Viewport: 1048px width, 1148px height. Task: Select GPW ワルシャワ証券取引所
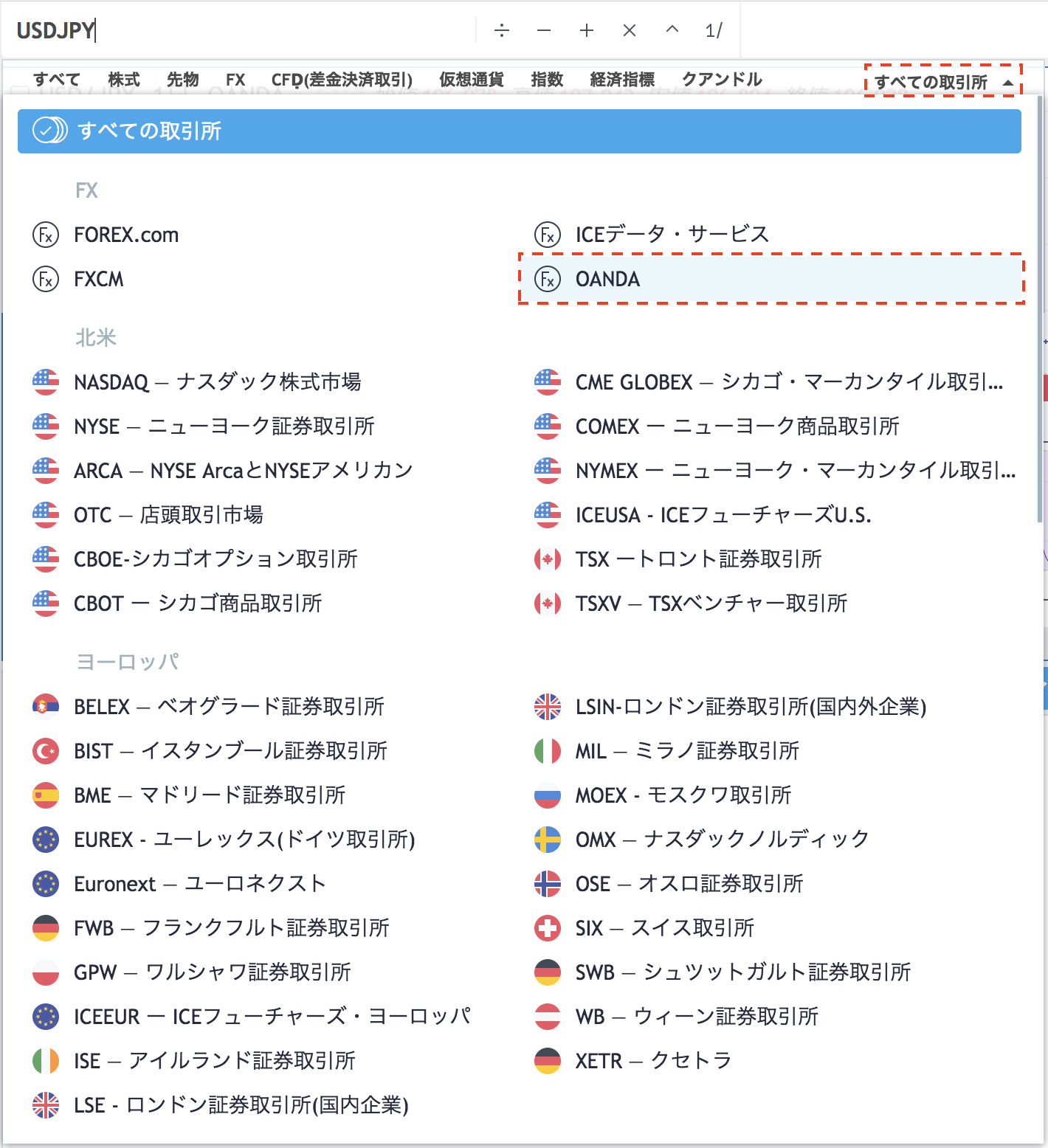pos(269,972)
